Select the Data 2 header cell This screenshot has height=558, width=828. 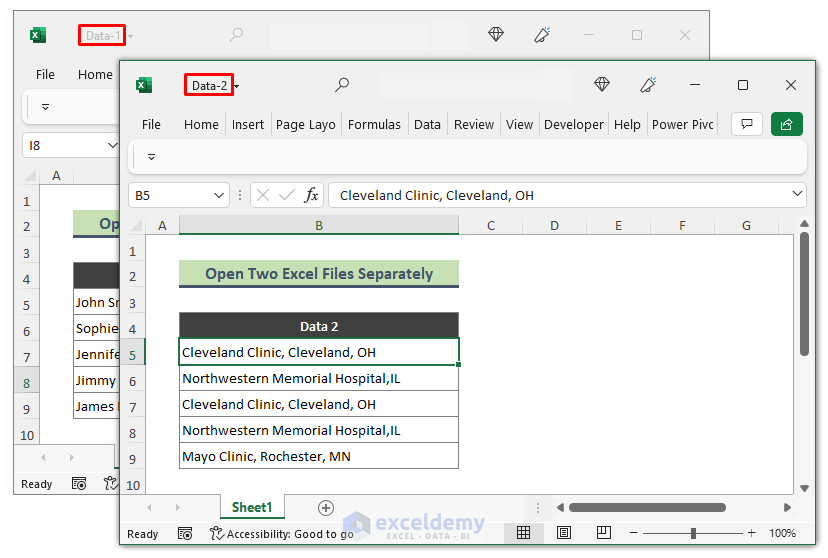(x=319, y=326)
